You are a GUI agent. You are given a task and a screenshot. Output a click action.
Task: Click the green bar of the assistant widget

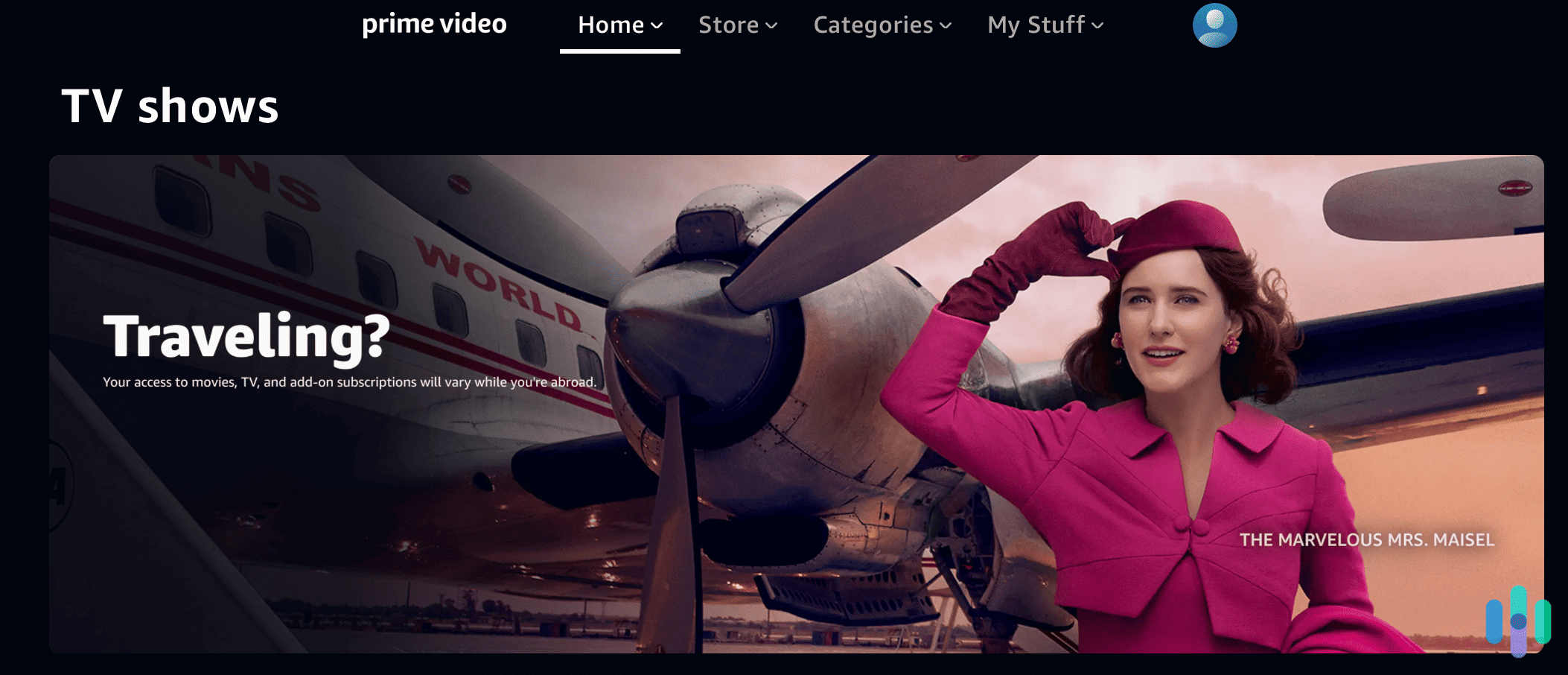pyautogui.click(x=1543, y=621)
